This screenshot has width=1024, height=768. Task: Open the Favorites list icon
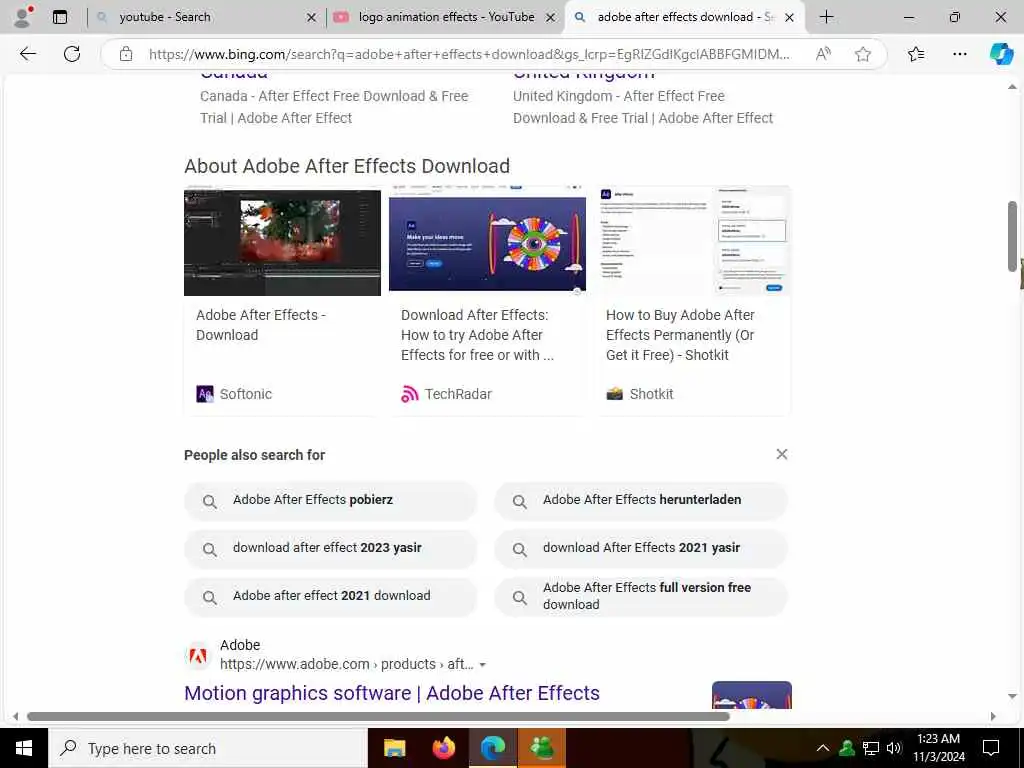[916, 54]
